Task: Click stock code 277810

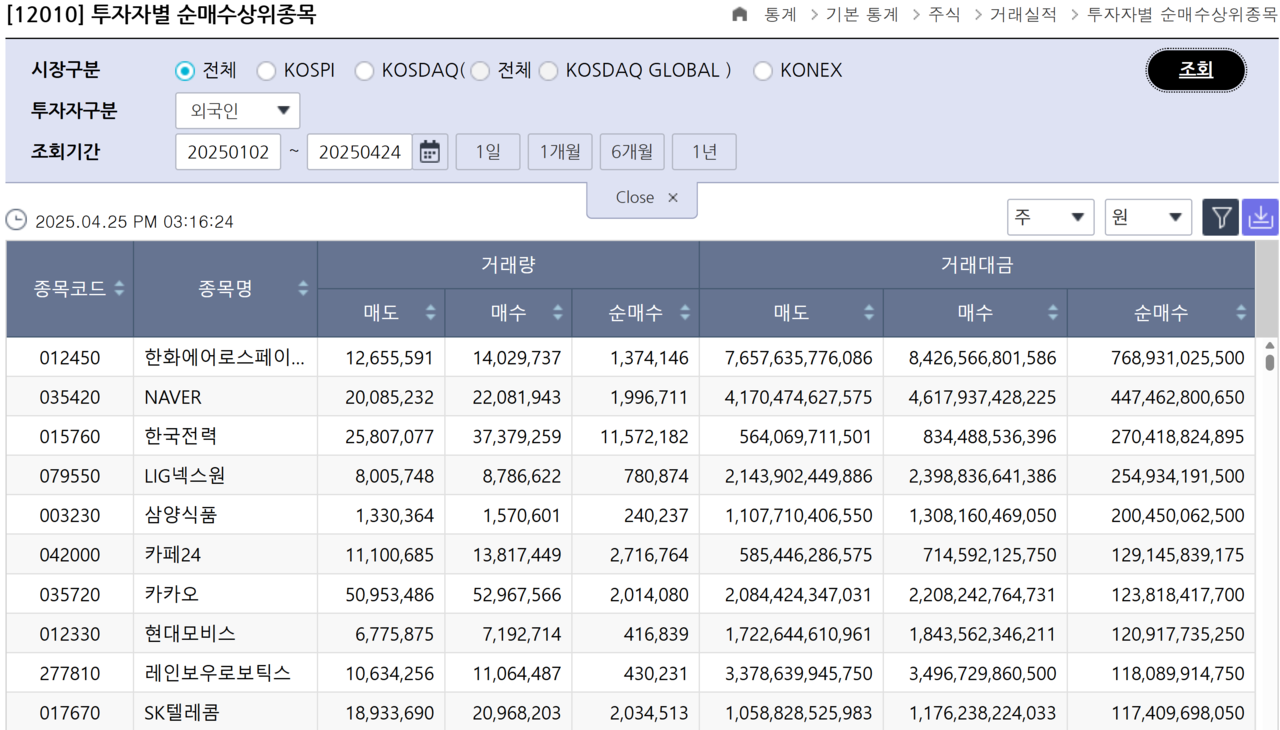Action: click(70, 673)
